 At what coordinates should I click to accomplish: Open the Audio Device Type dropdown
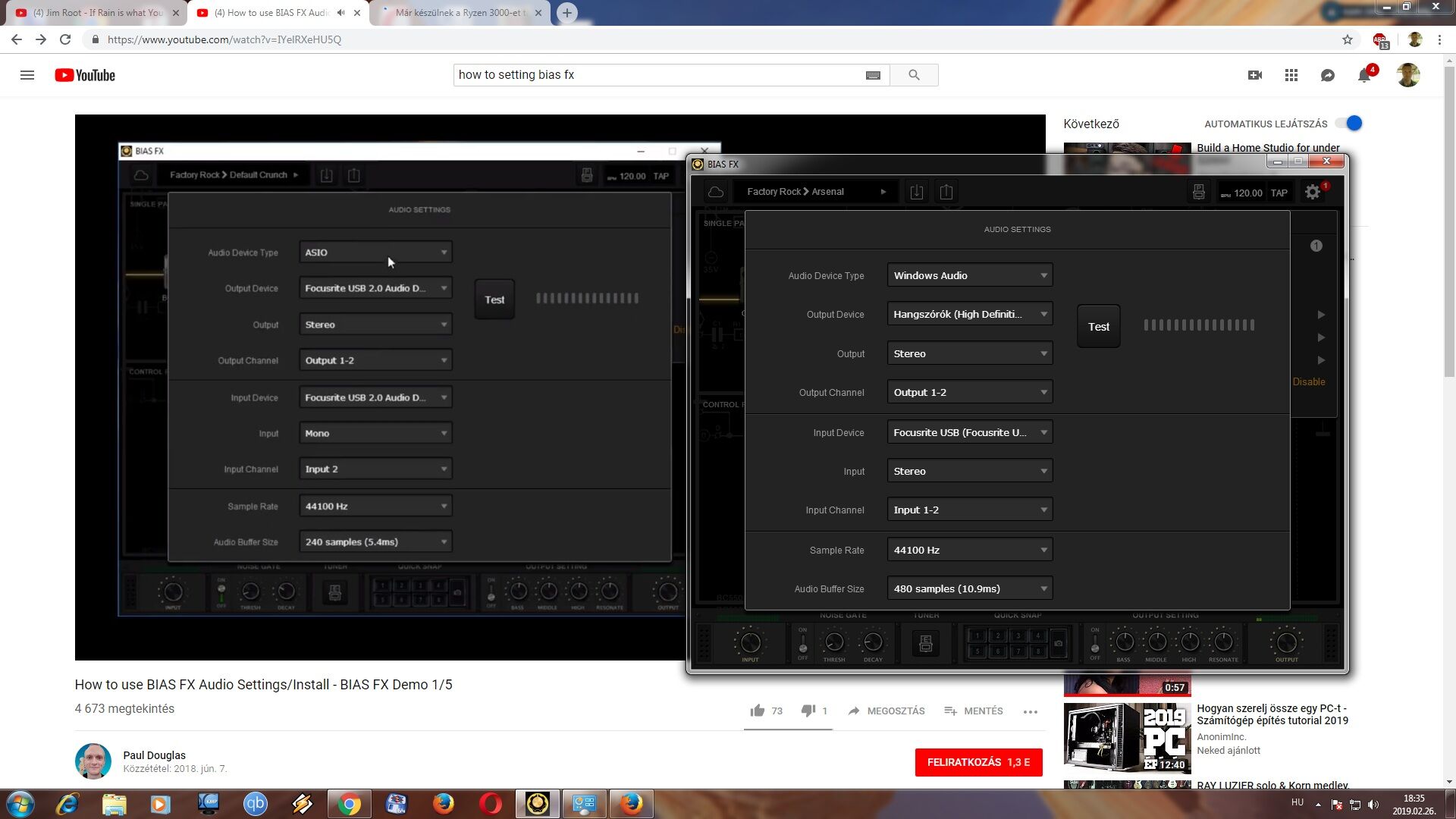pyautogui.click(x=969, y=275)
